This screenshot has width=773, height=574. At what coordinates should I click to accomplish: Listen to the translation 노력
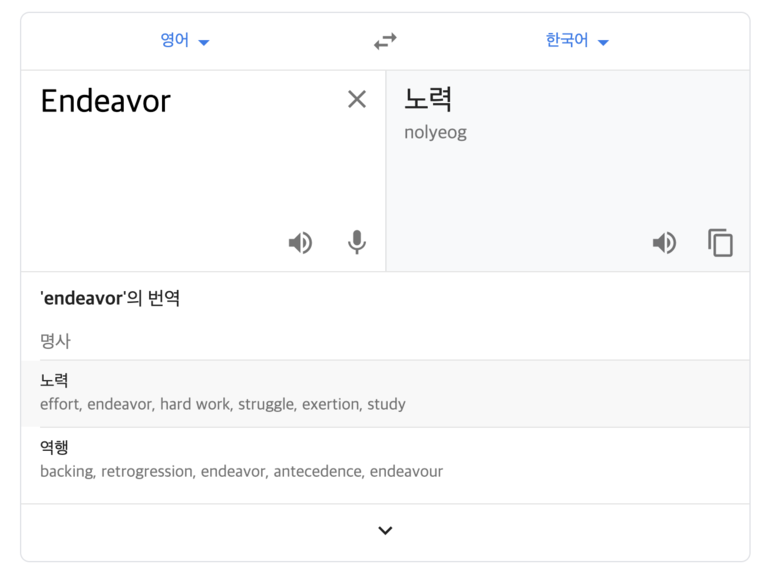[x=664, y=243]
